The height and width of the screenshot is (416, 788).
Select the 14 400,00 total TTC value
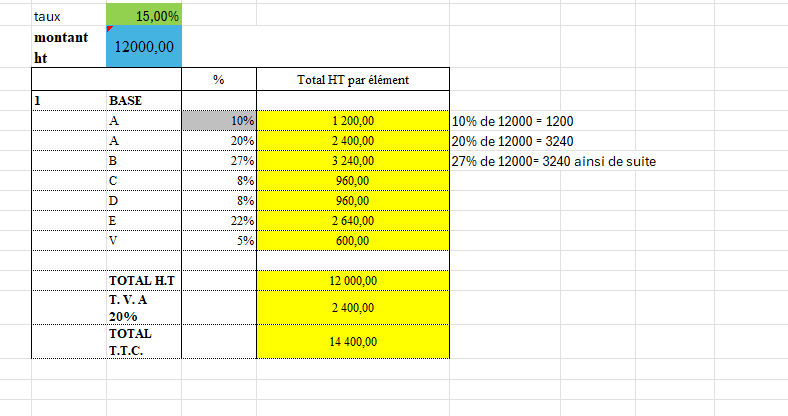point(352,341)
